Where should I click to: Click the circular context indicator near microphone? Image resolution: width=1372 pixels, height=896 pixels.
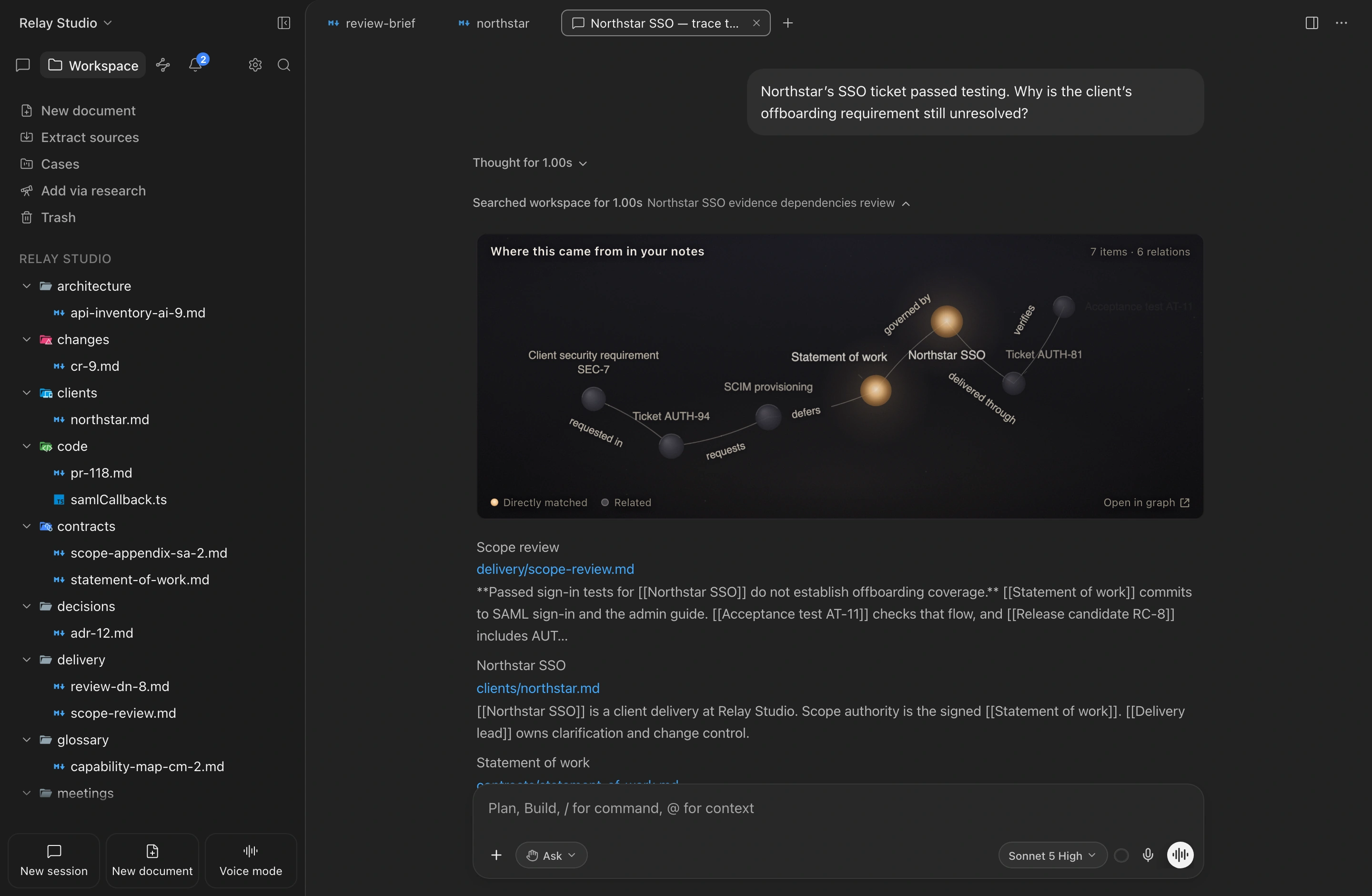[x=1121, y=855]
